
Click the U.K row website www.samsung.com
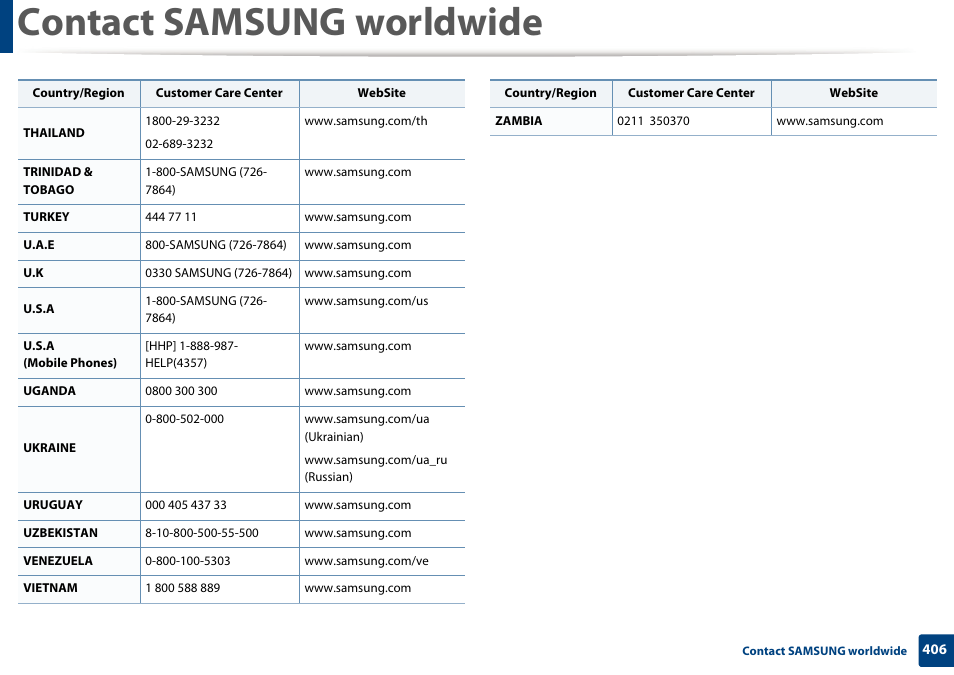coord(358,273)
